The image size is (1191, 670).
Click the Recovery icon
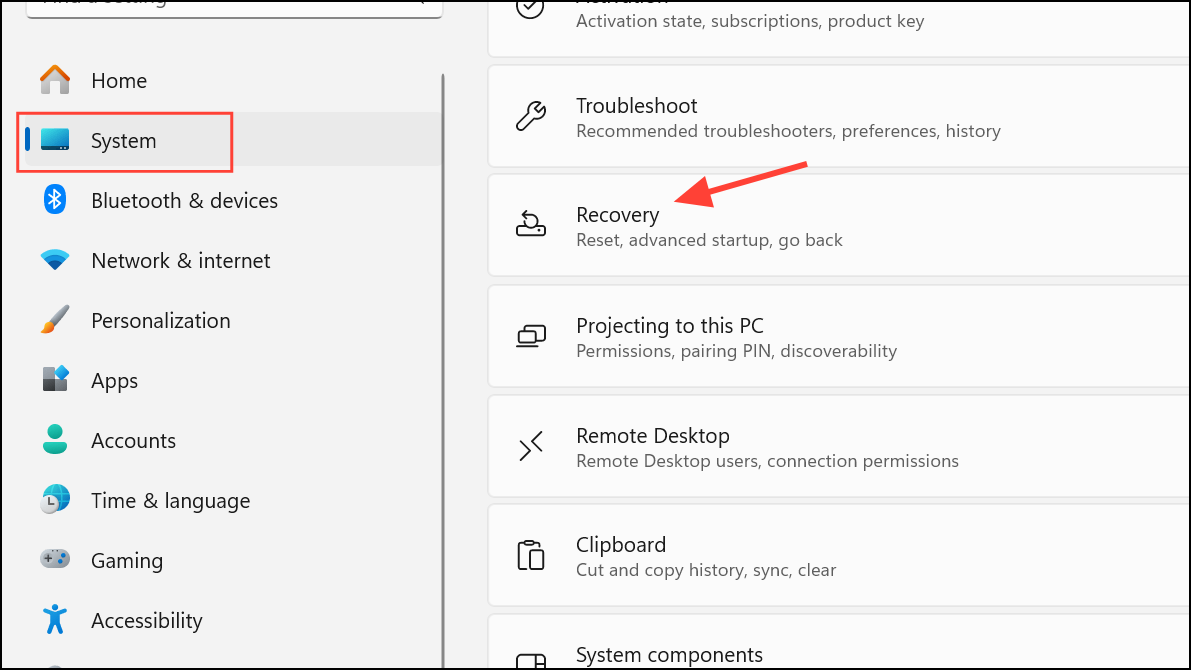531,226
